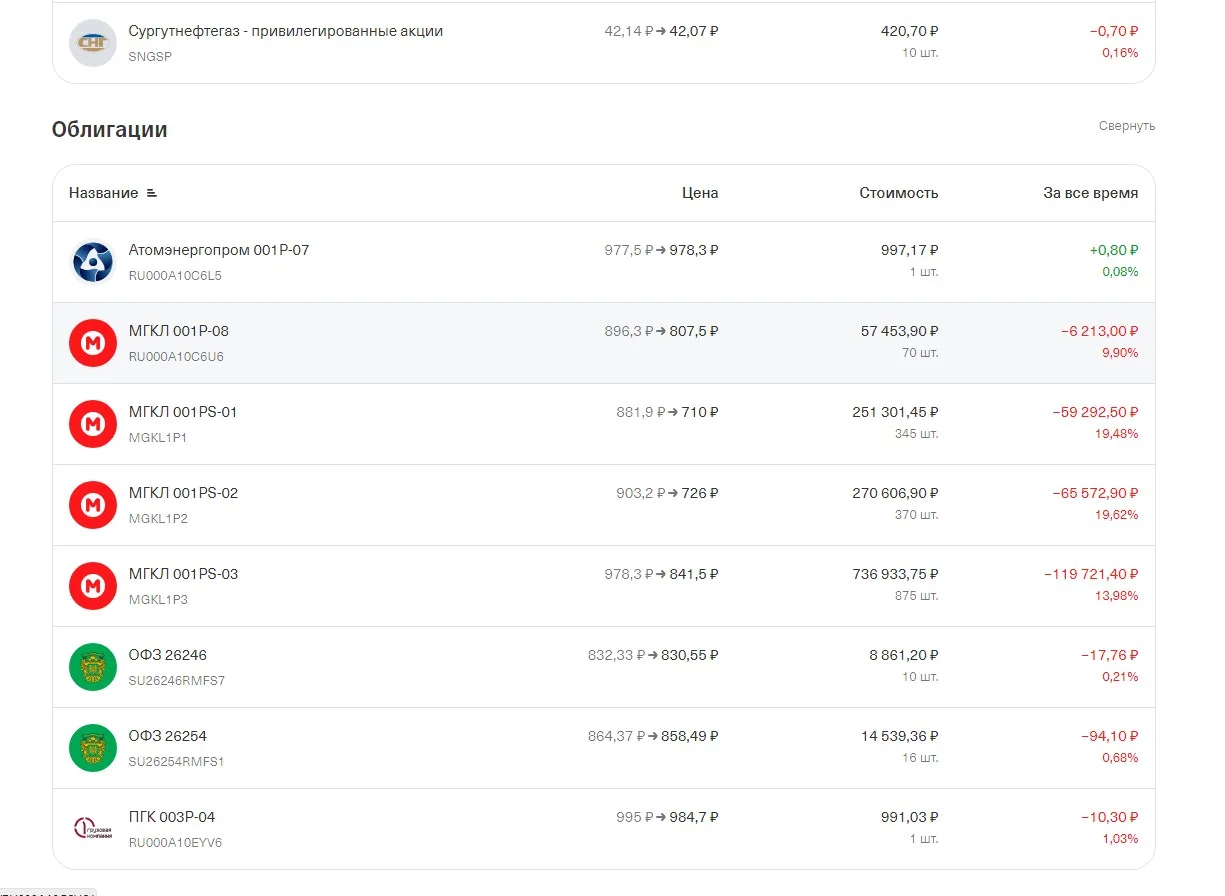Click ticker code RU000A10C6U6
Image resolution: width=1225 pixels, height=896 pixels.
pos(176,357)
